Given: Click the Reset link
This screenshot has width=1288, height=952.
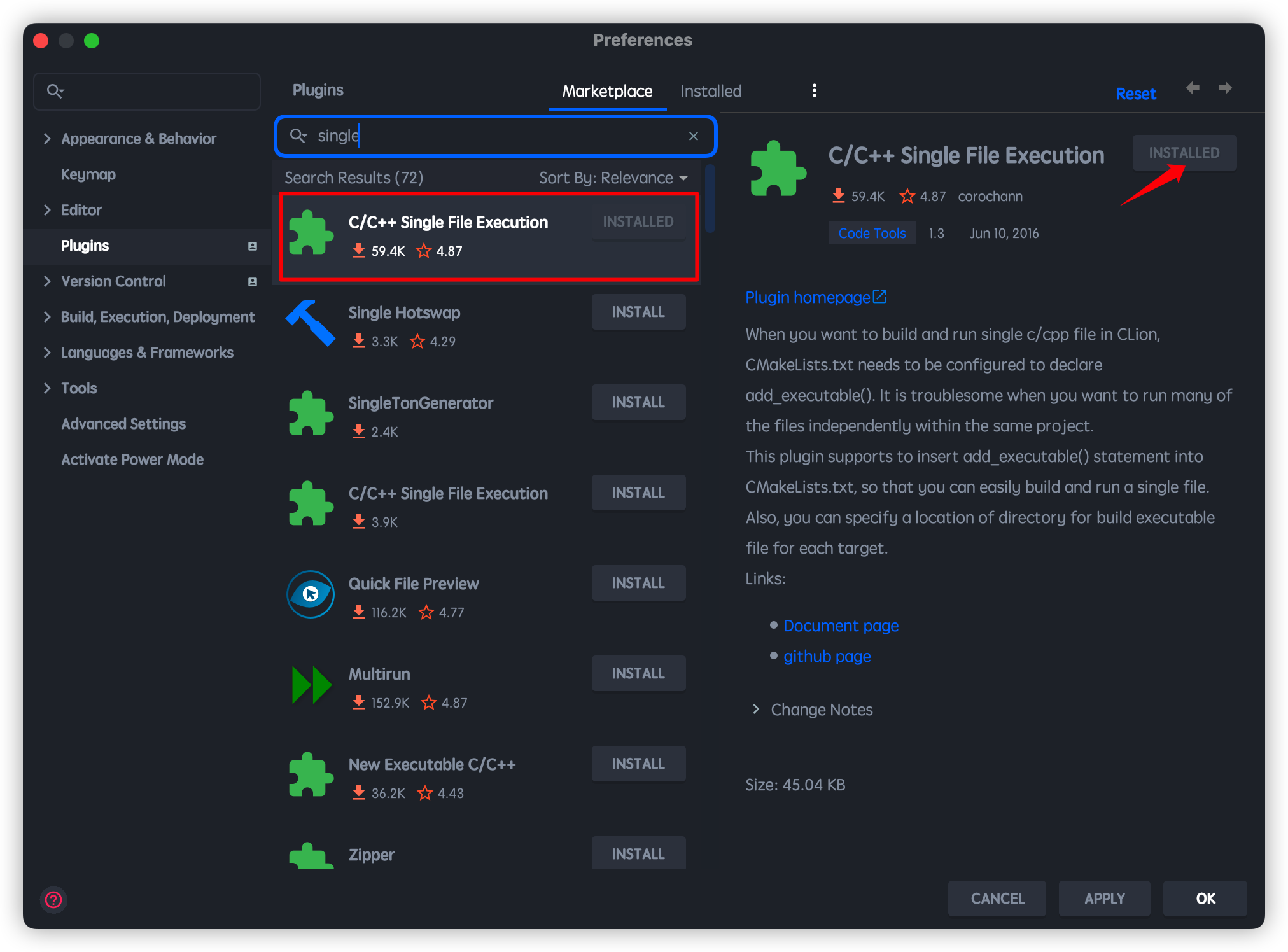Looking at the screenshot, I should 1136,94.
